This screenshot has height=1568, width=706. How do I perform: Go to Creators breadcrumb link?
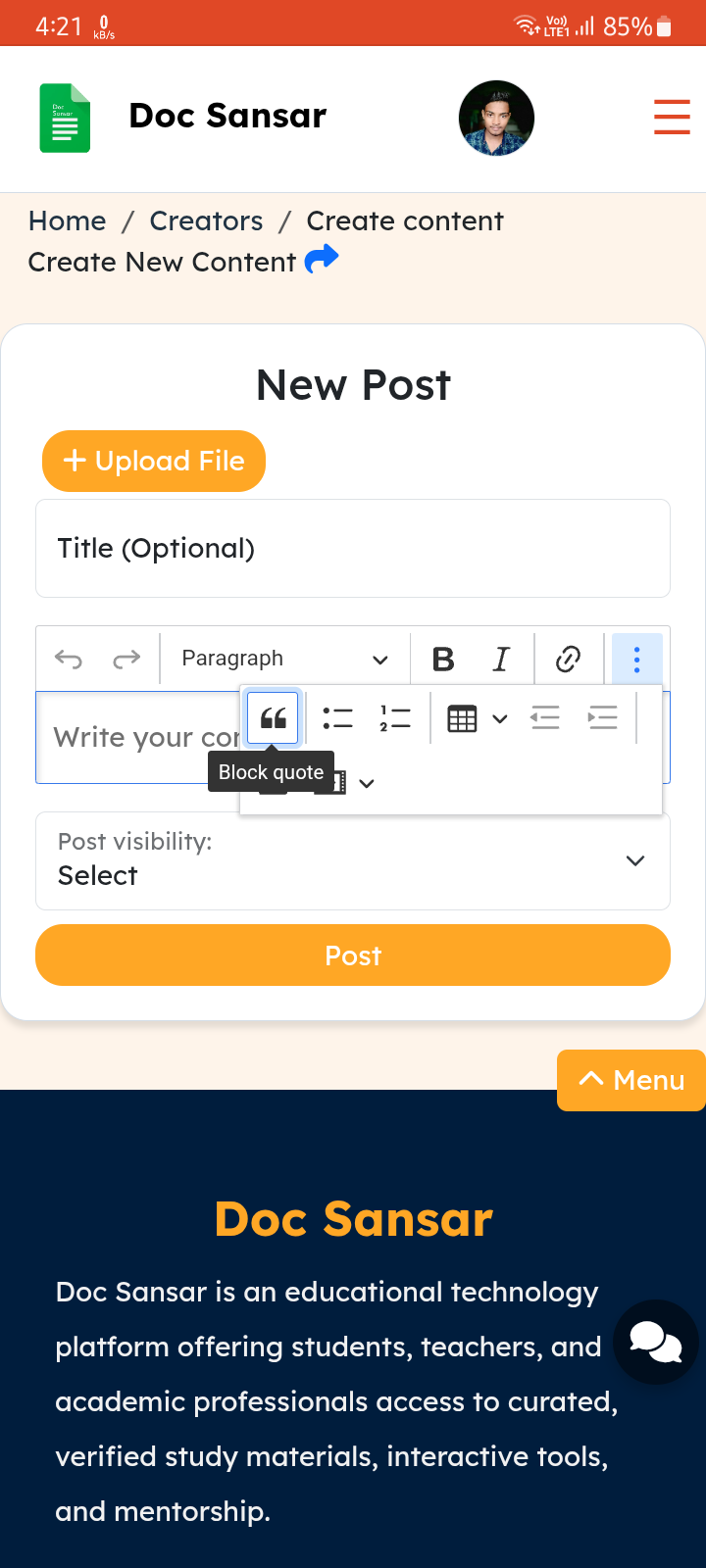click(206, 221)
